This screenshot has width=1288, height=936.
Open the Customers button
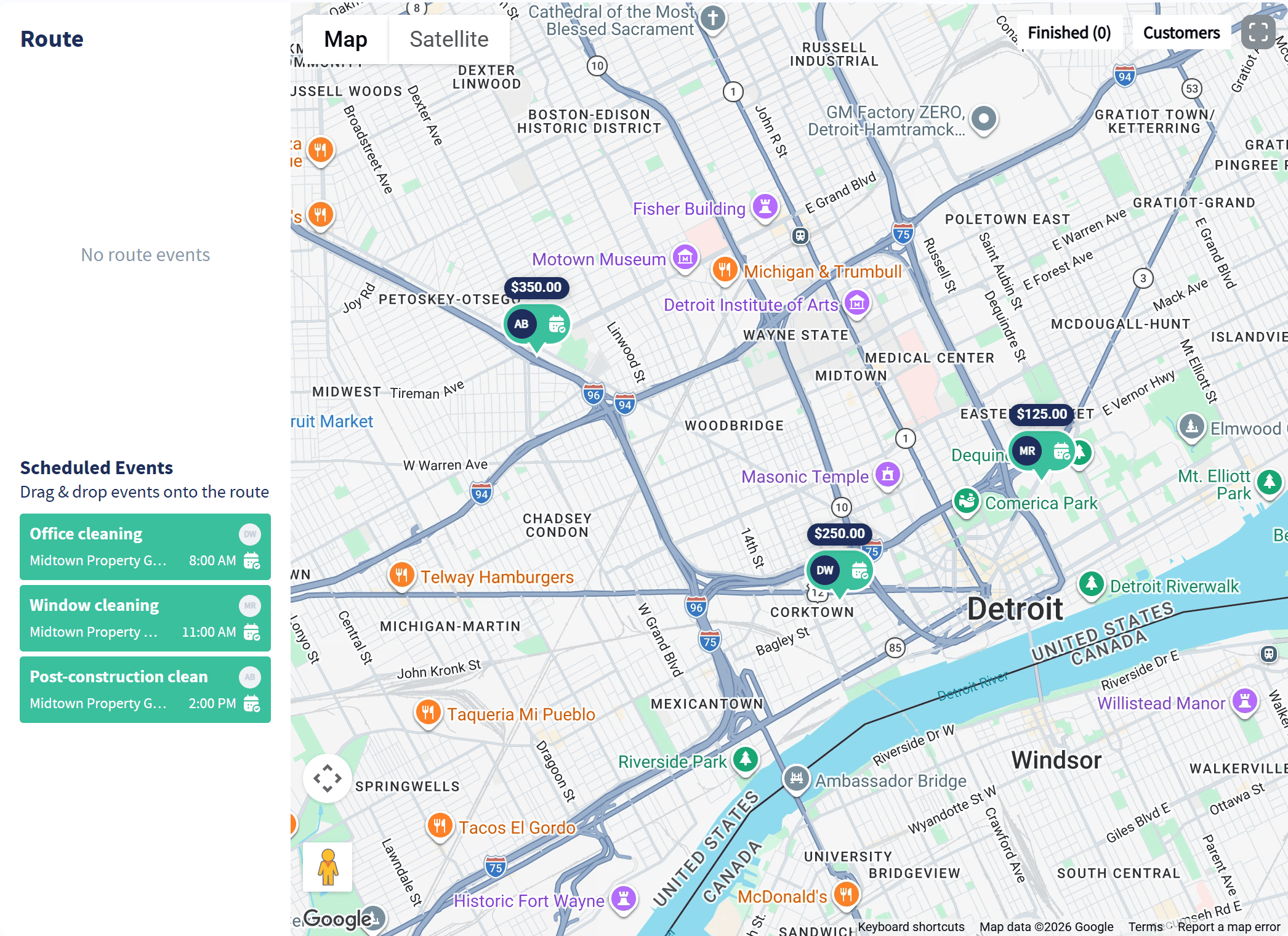[x=1181, y=33]
